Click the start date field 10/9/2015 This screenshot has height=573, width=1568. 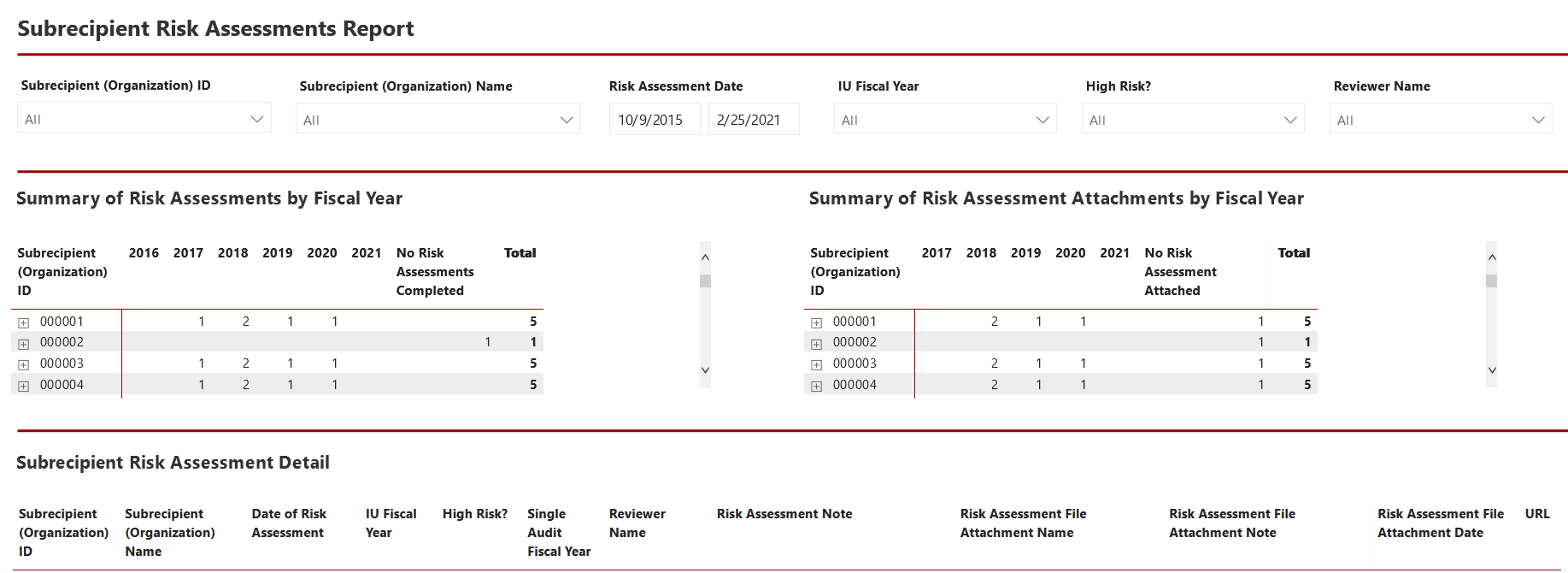tap(655, 120)
